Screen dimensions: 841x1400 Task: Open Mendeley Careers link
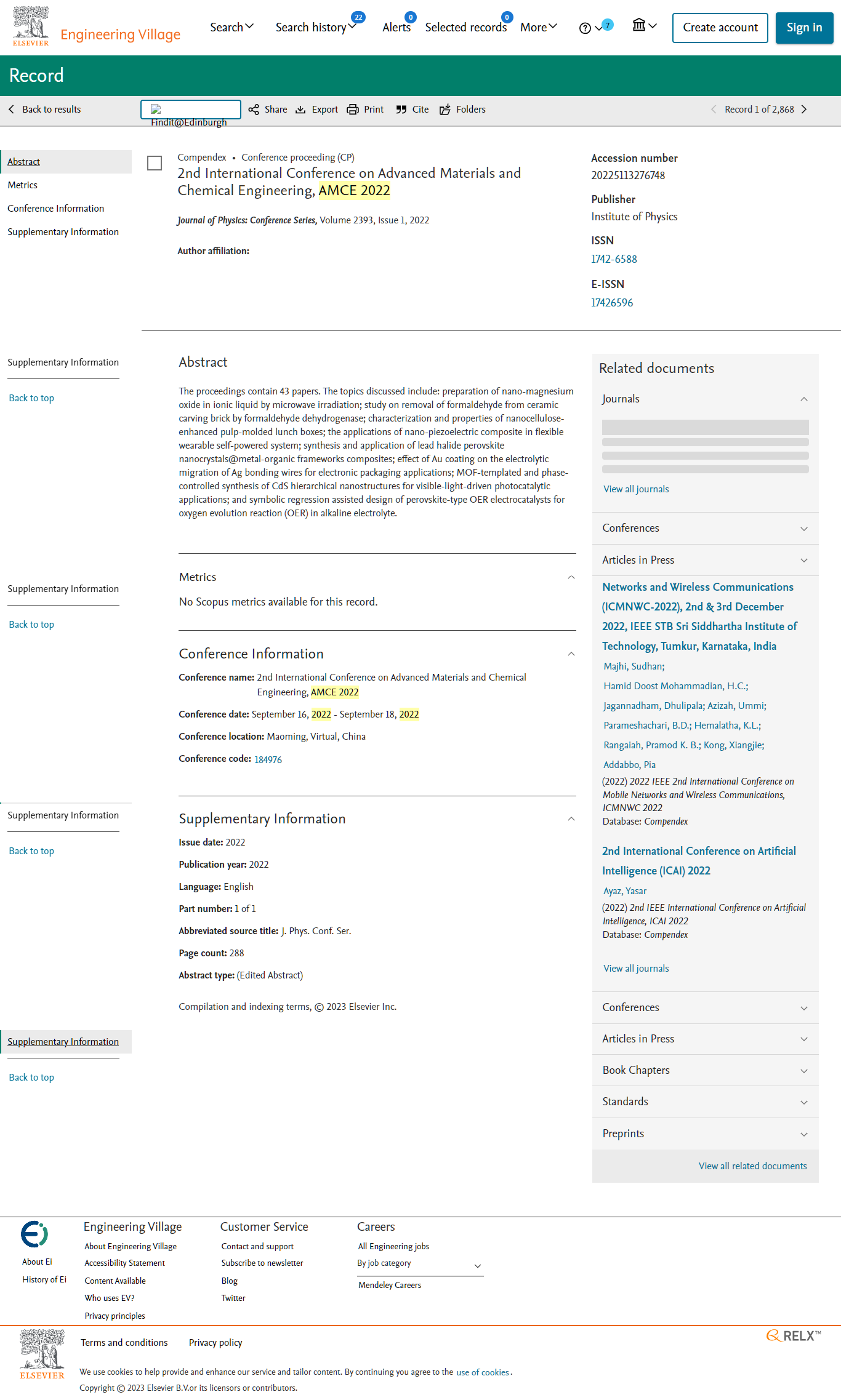point(390,1285)
